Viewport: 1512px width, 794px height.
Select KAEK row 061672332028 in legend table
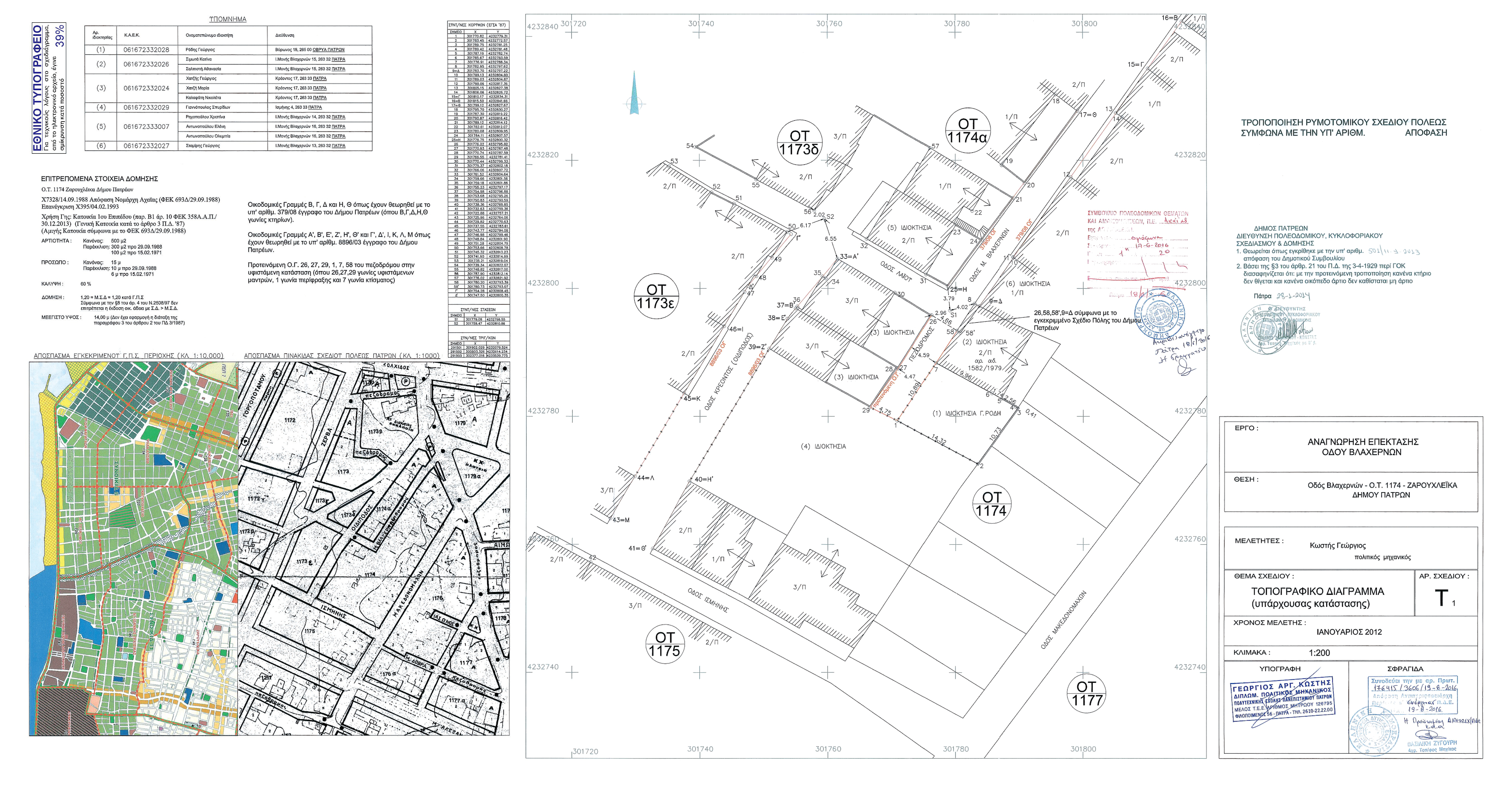coord(146,50)
